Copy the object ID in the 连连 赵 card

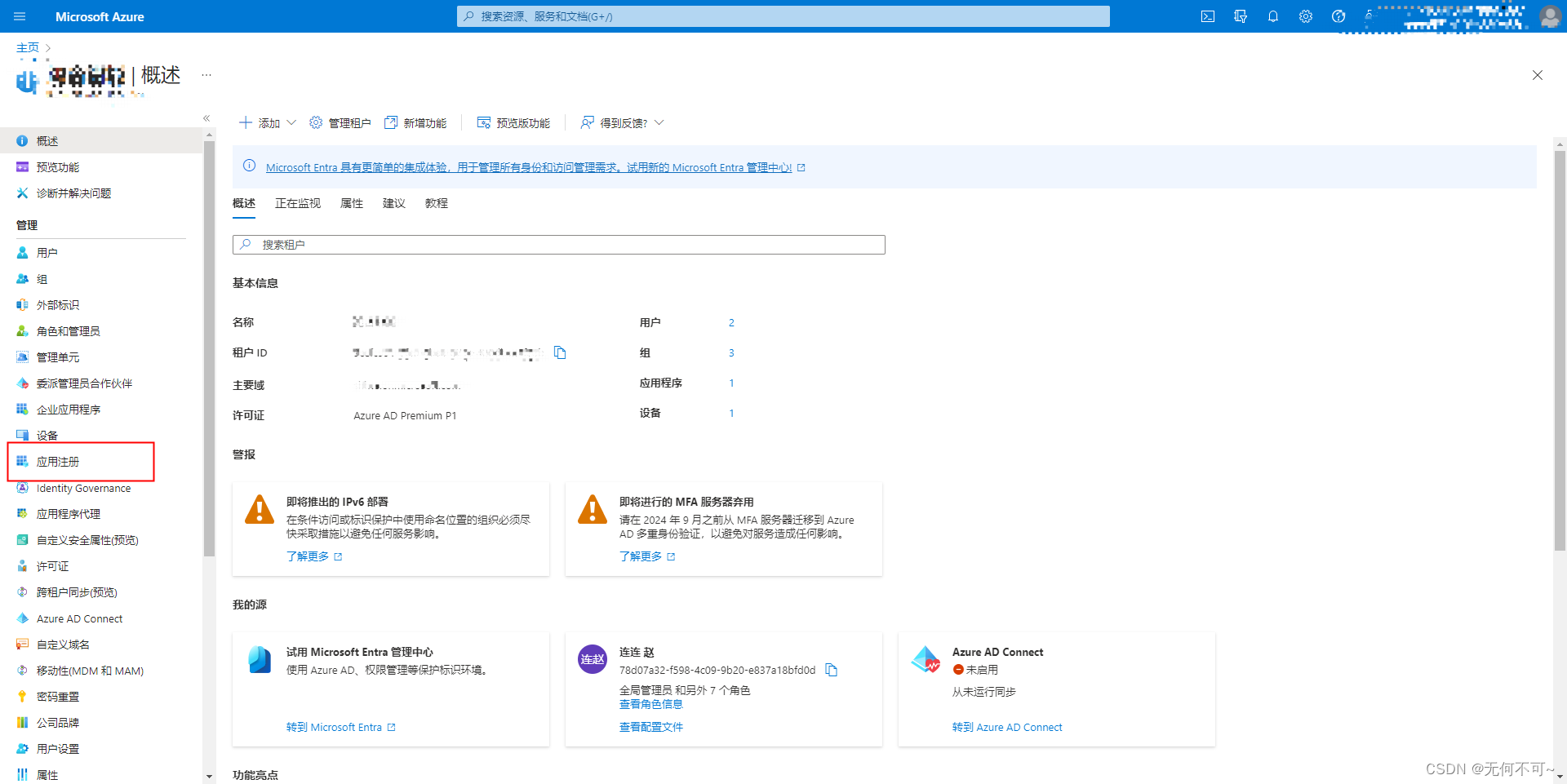click(831, 670)
